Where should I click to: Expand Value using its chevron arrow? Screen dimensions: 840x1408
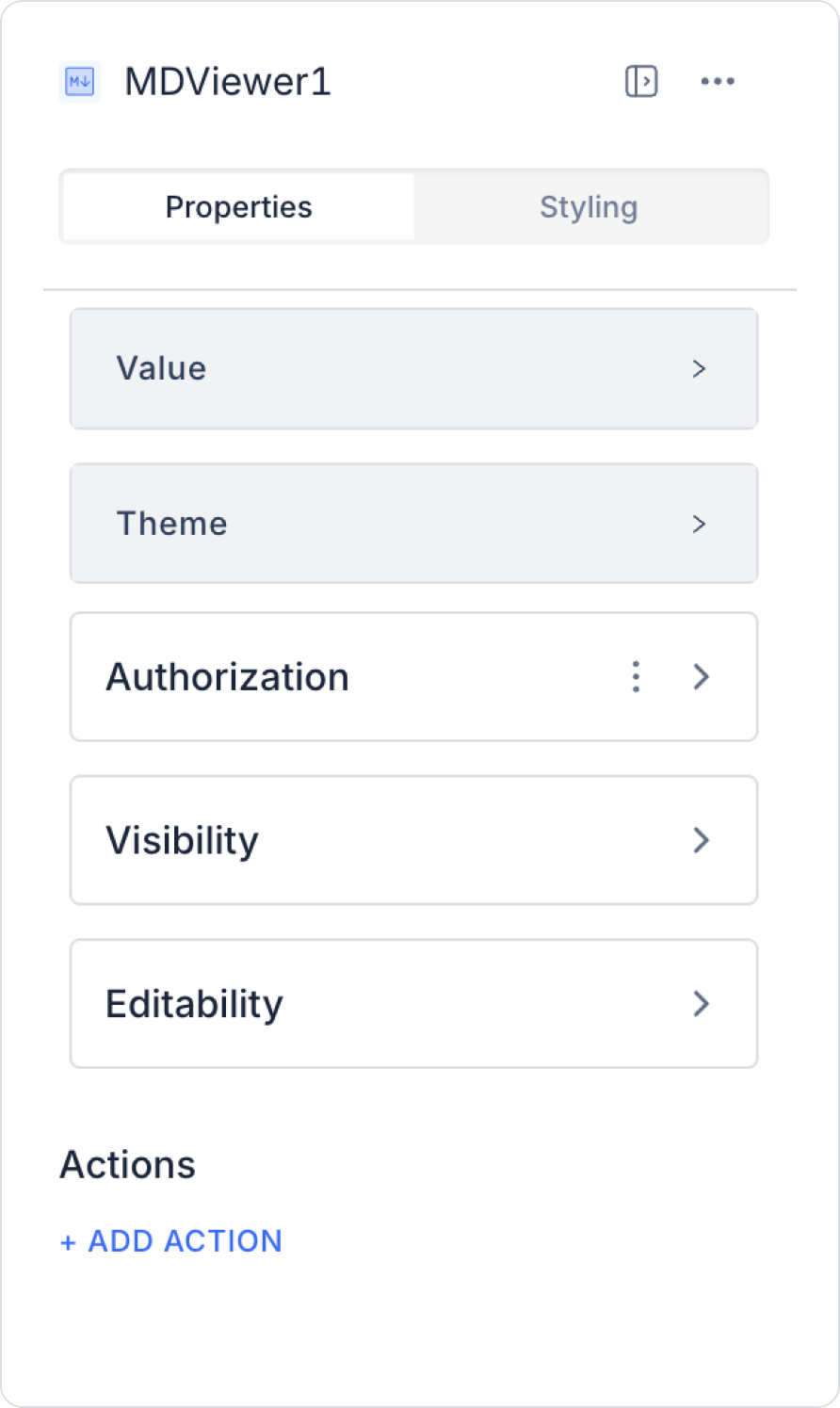tap(699, 369)
